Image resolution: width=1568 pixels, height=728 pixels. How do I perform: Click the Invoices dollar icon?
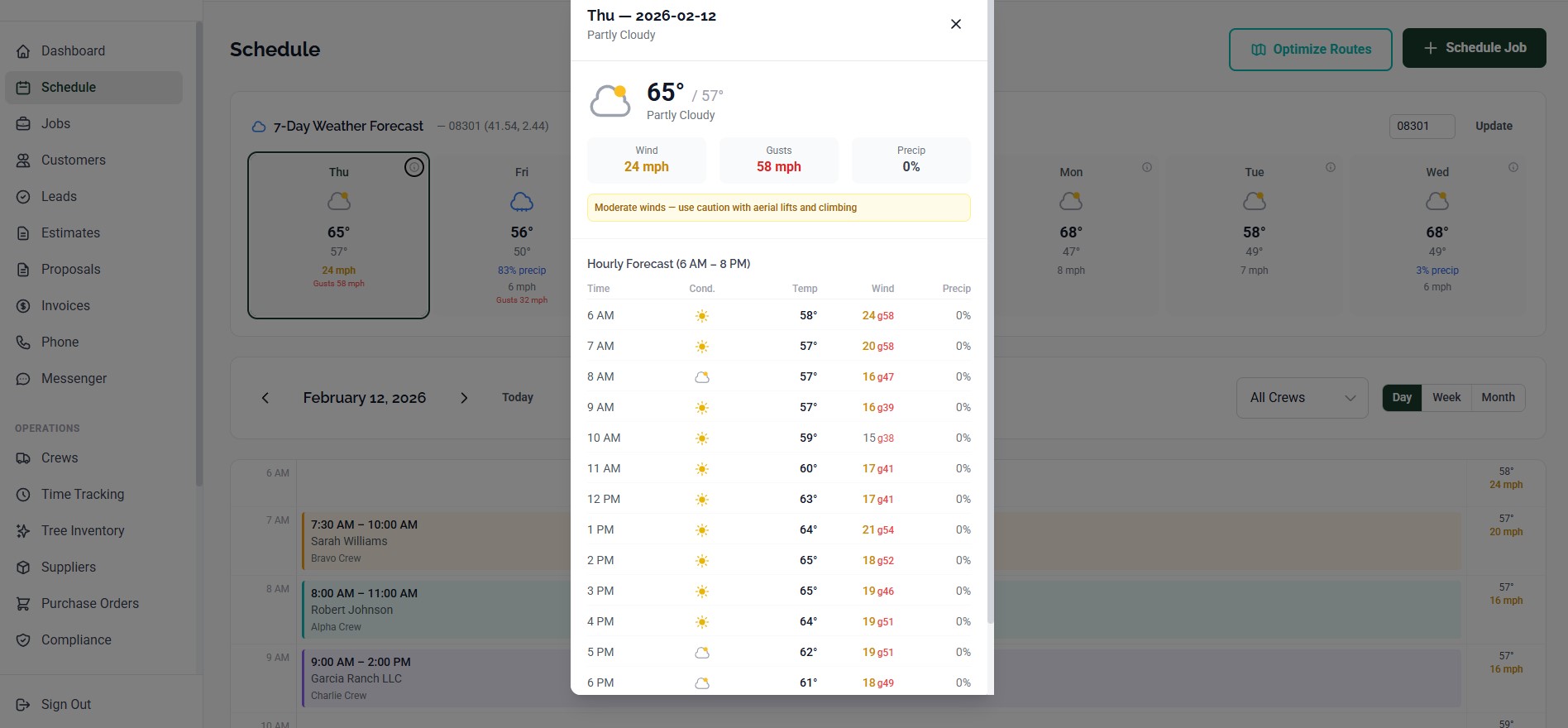click(x=24, y=305)
